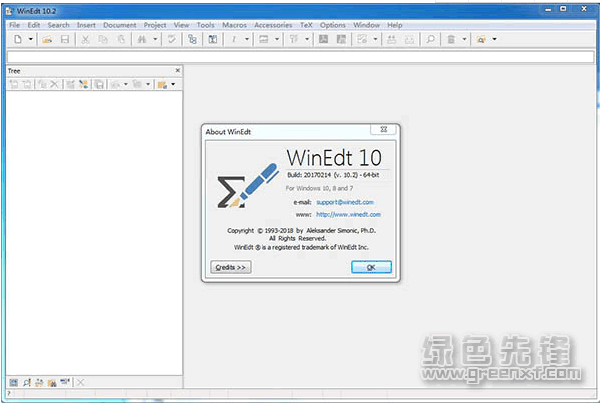Click the X delete icon in Tree toolbar

click(x=55, y=84)
